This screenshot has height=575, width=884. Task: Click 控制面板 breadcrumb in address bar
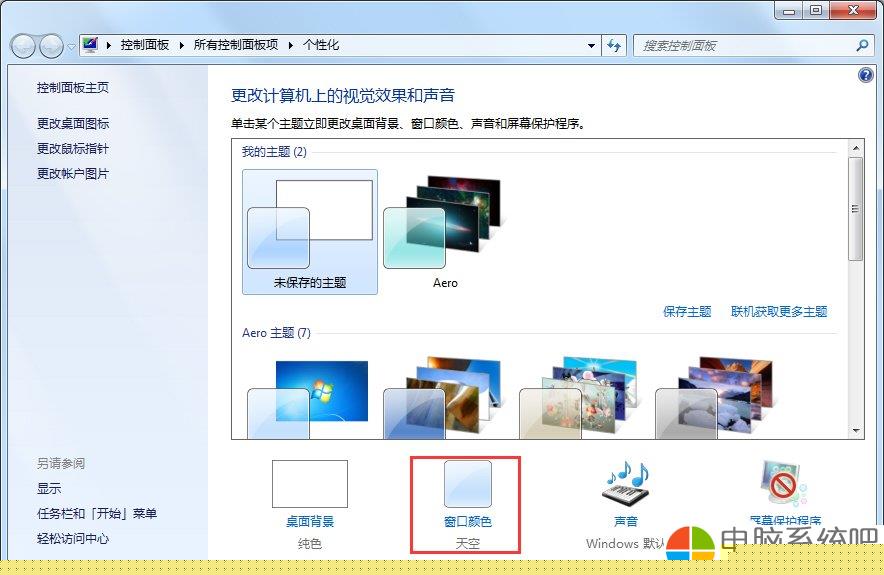[145, 45]
